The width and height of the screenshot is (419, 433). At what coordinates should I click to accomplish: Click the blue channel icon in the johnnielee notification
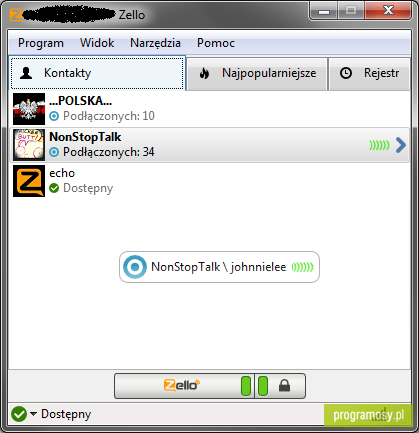tap(135, 267)
